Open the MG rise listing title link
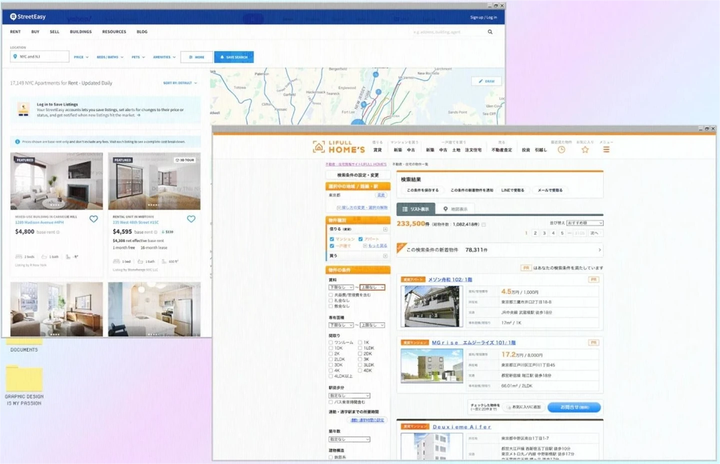The image size is (720, 464). pos(474,343)
